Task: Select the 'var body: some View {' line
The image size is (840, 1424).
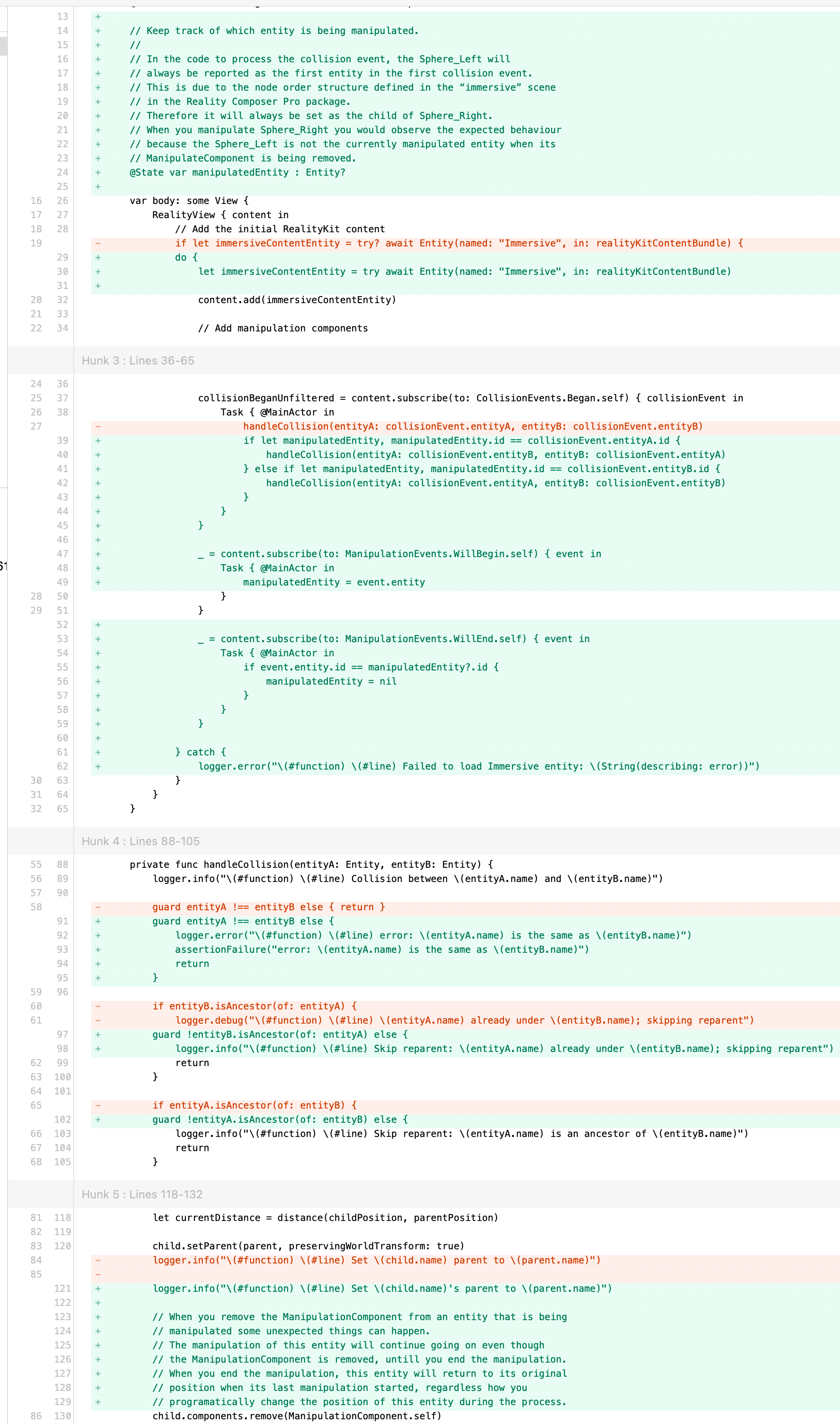Action: 189,201
